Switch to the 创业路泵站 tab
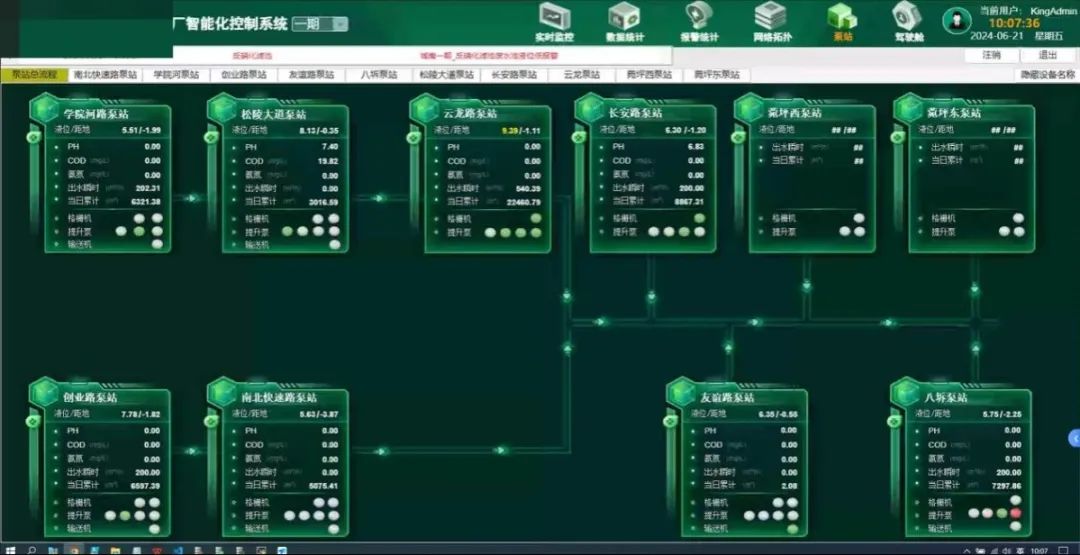 (244, 75)
